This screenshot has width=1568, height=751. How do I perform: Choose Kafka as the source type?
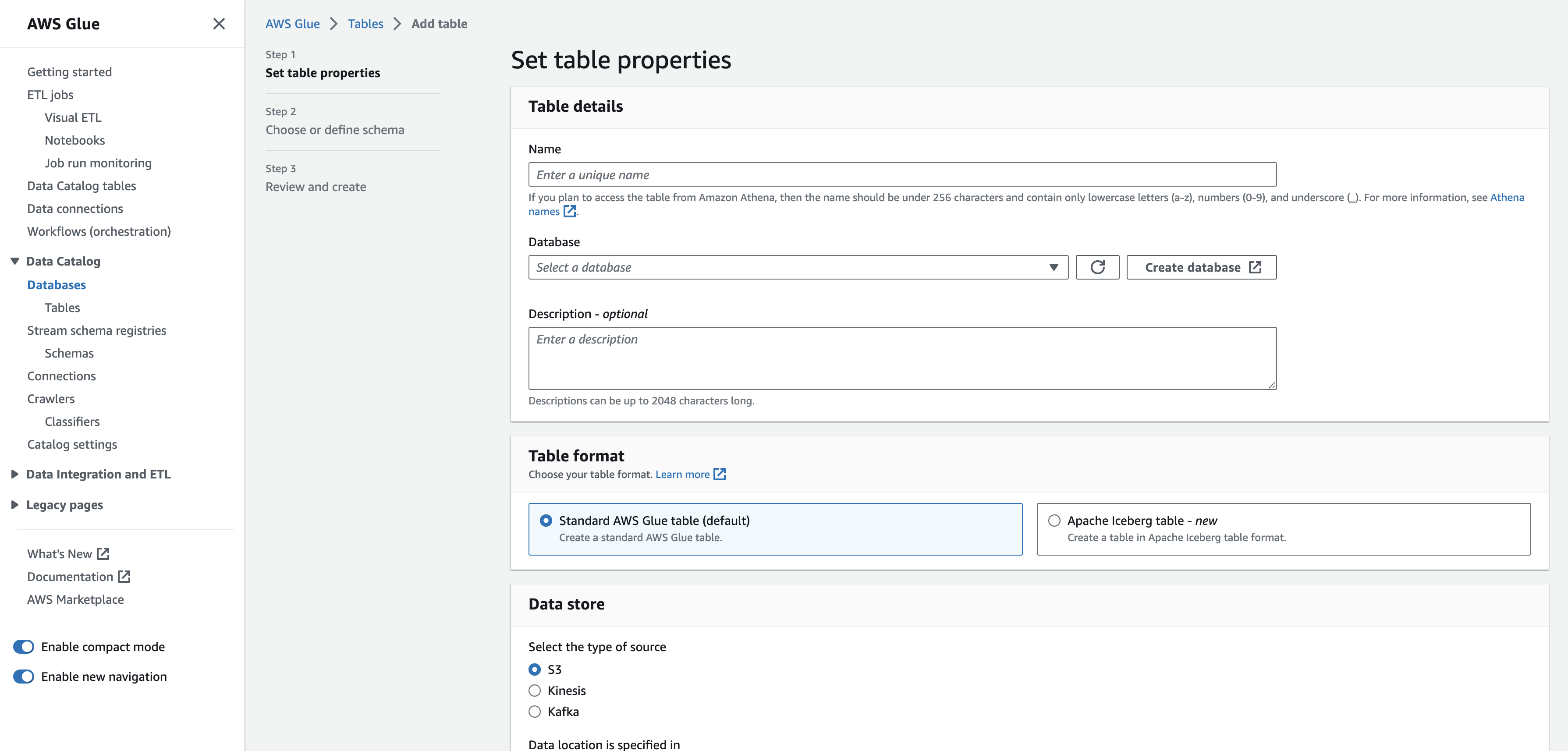[535, 712]
